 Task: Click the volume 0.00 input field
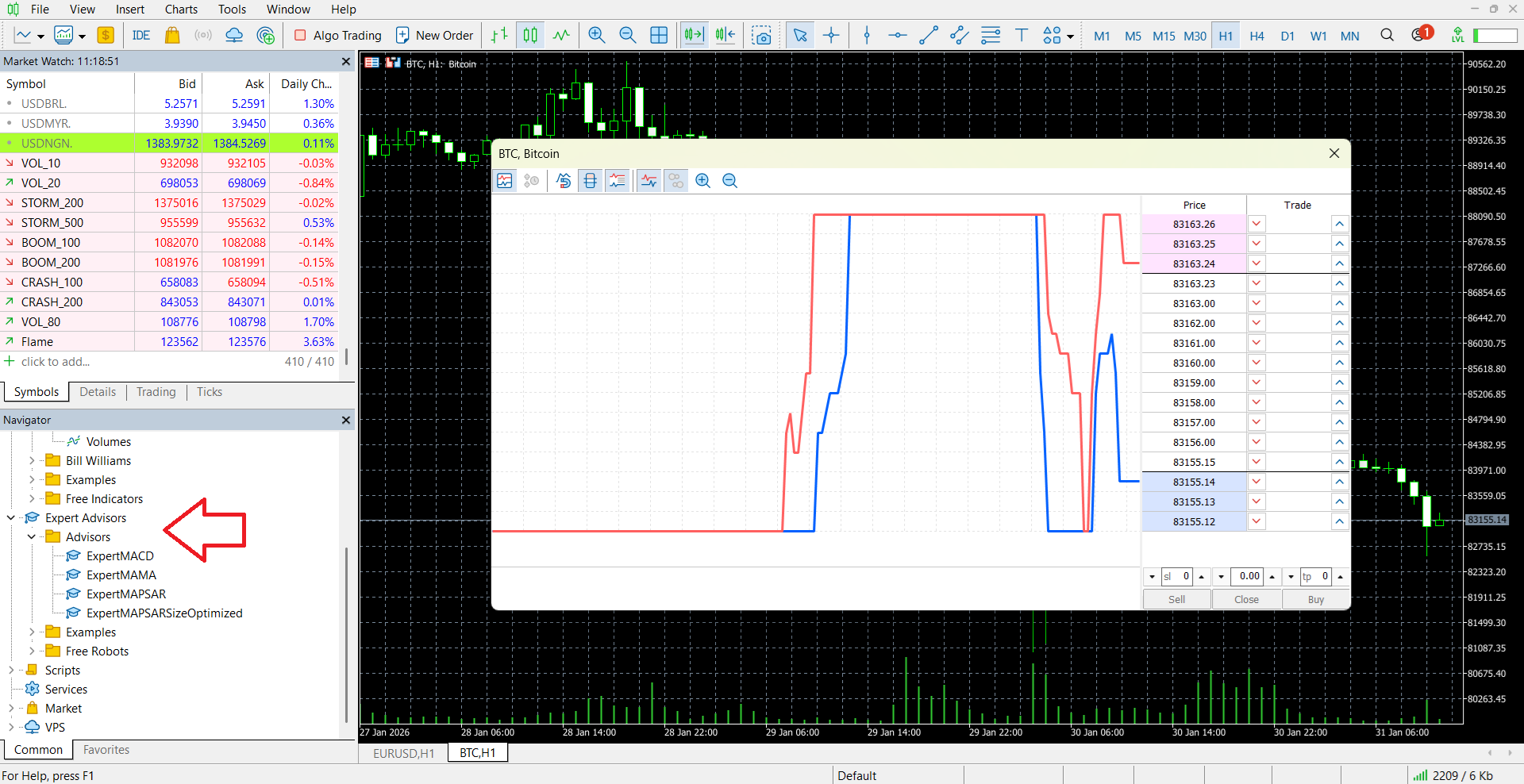tap(1249, 576)
